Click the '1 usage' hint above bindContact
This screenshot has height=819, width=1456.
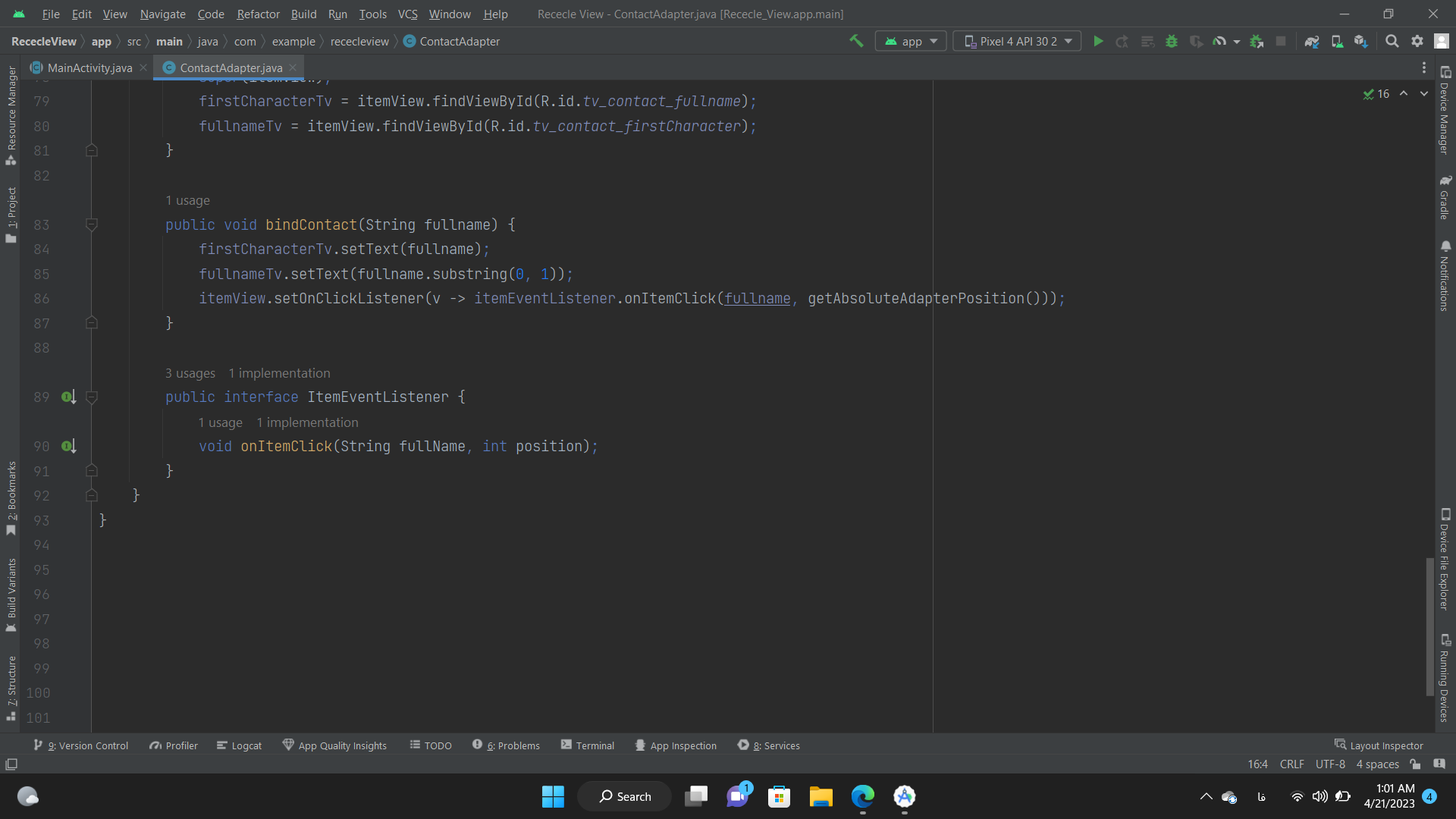(x=187, y=200)
